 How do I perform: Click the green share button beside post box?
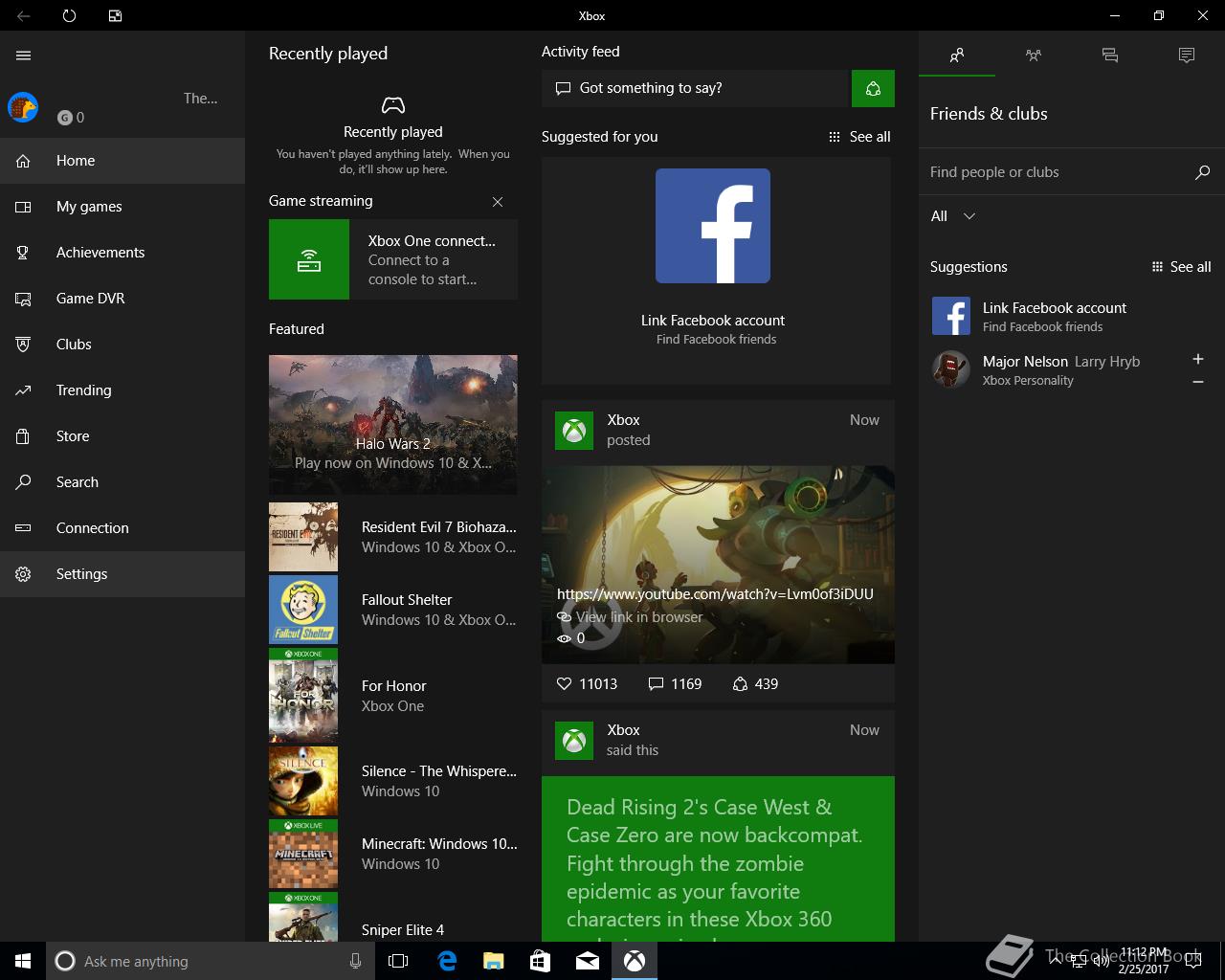pos(873,88)
